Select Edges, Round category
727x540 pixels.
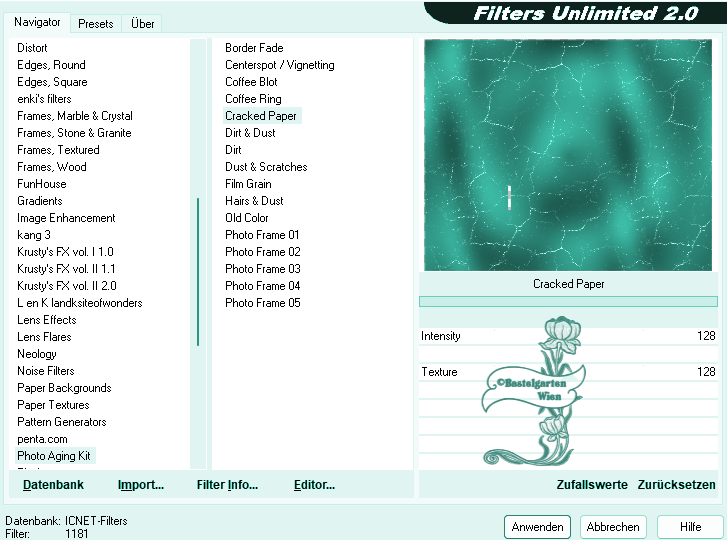tap(51, 65)
